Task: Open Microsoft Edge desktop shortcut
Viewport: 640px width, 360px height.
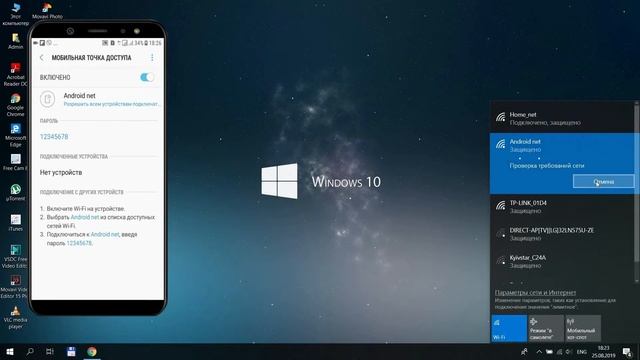Action: (x=16, y=135)
